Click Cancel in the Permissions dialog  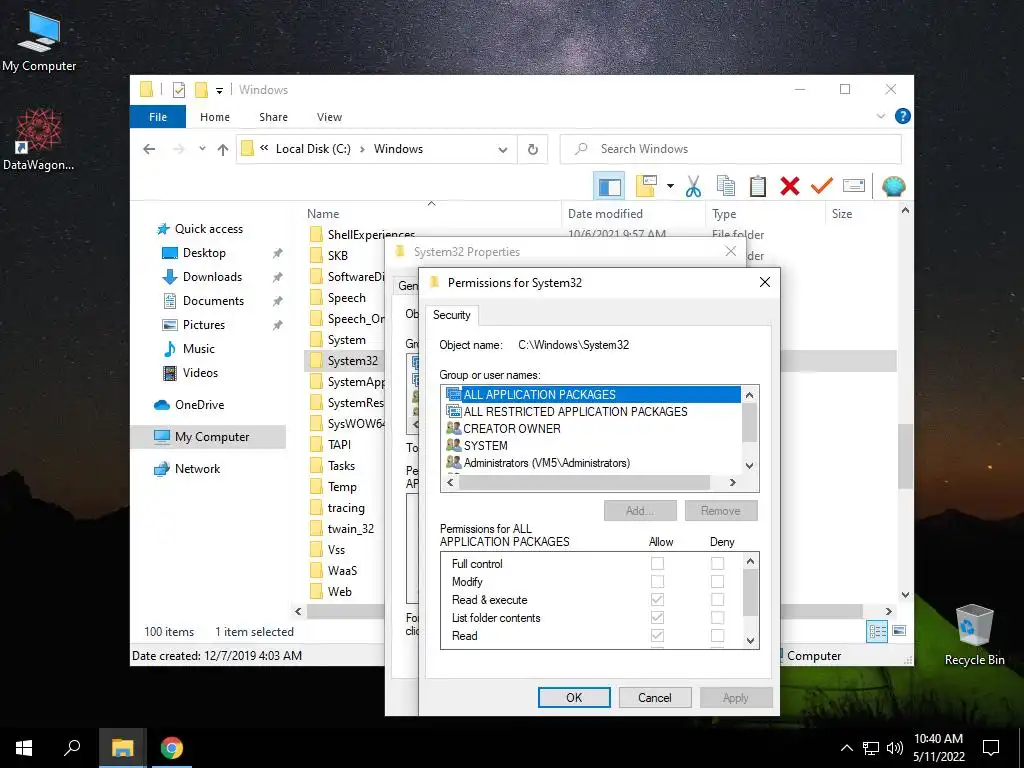[x=654, y=697]
